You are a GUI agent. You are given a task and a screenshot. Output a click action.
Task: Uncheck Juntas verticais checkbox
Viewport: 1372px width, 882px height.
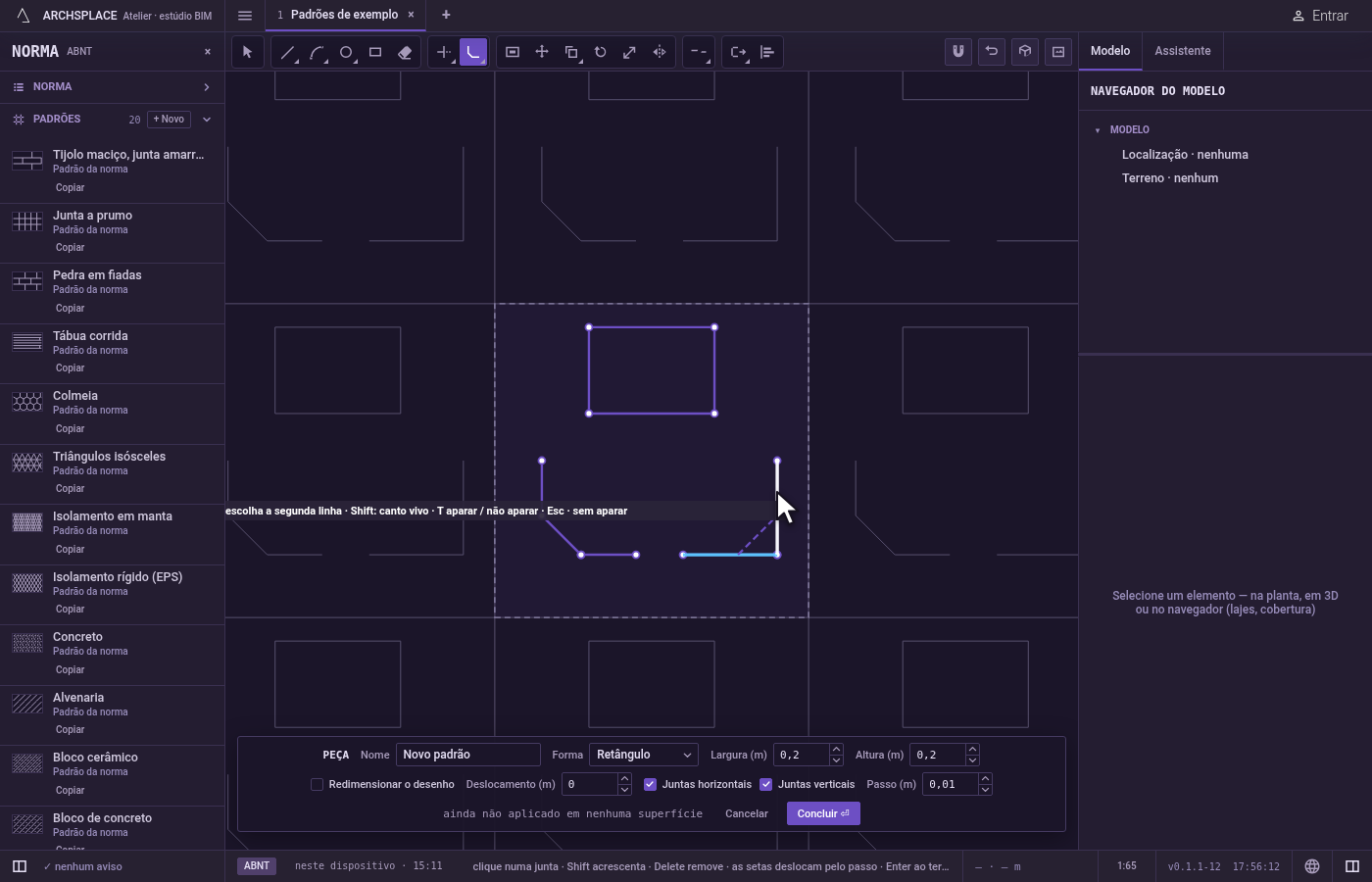765,784
